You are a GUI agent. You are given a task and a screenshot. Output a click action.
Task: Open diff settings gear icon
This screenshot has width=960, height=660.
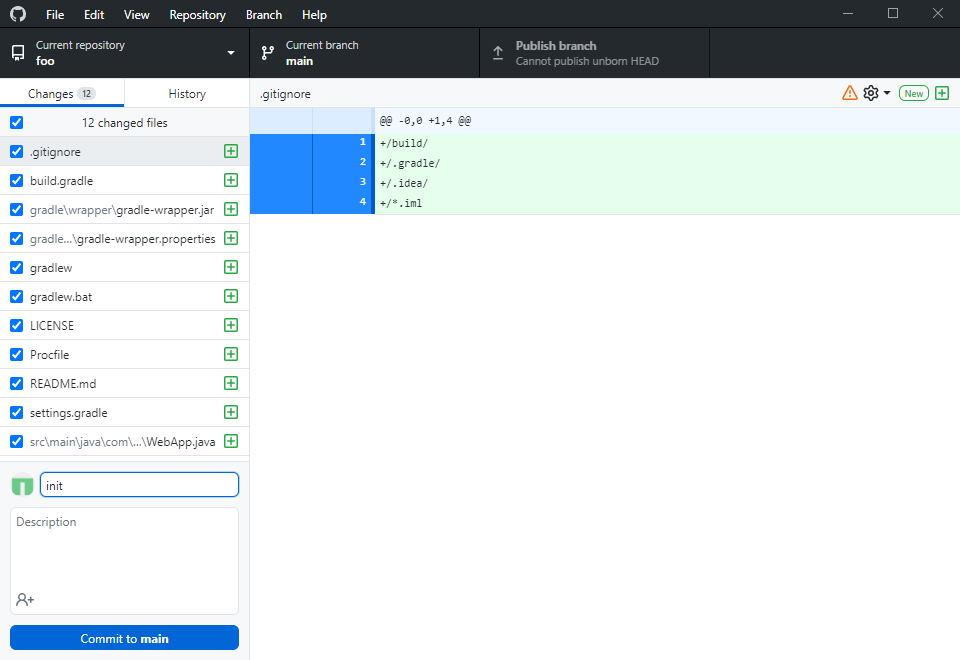point(871,93)
